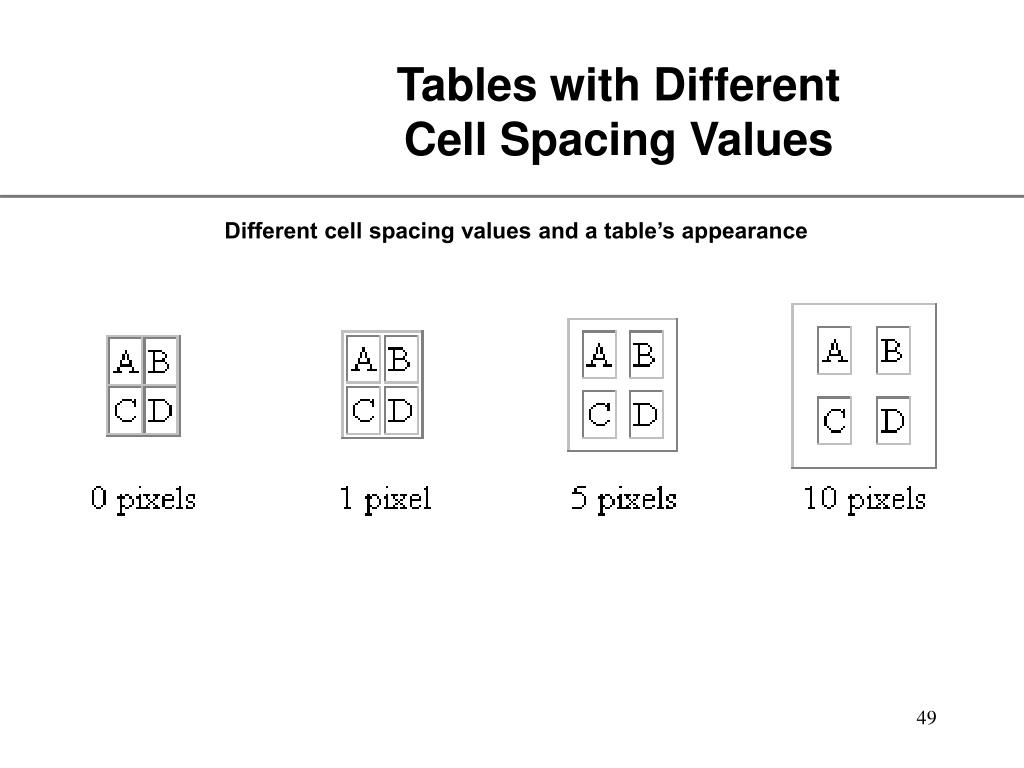
Task: Click the subtitle about cell spacing values
Action: pos(516,231)
